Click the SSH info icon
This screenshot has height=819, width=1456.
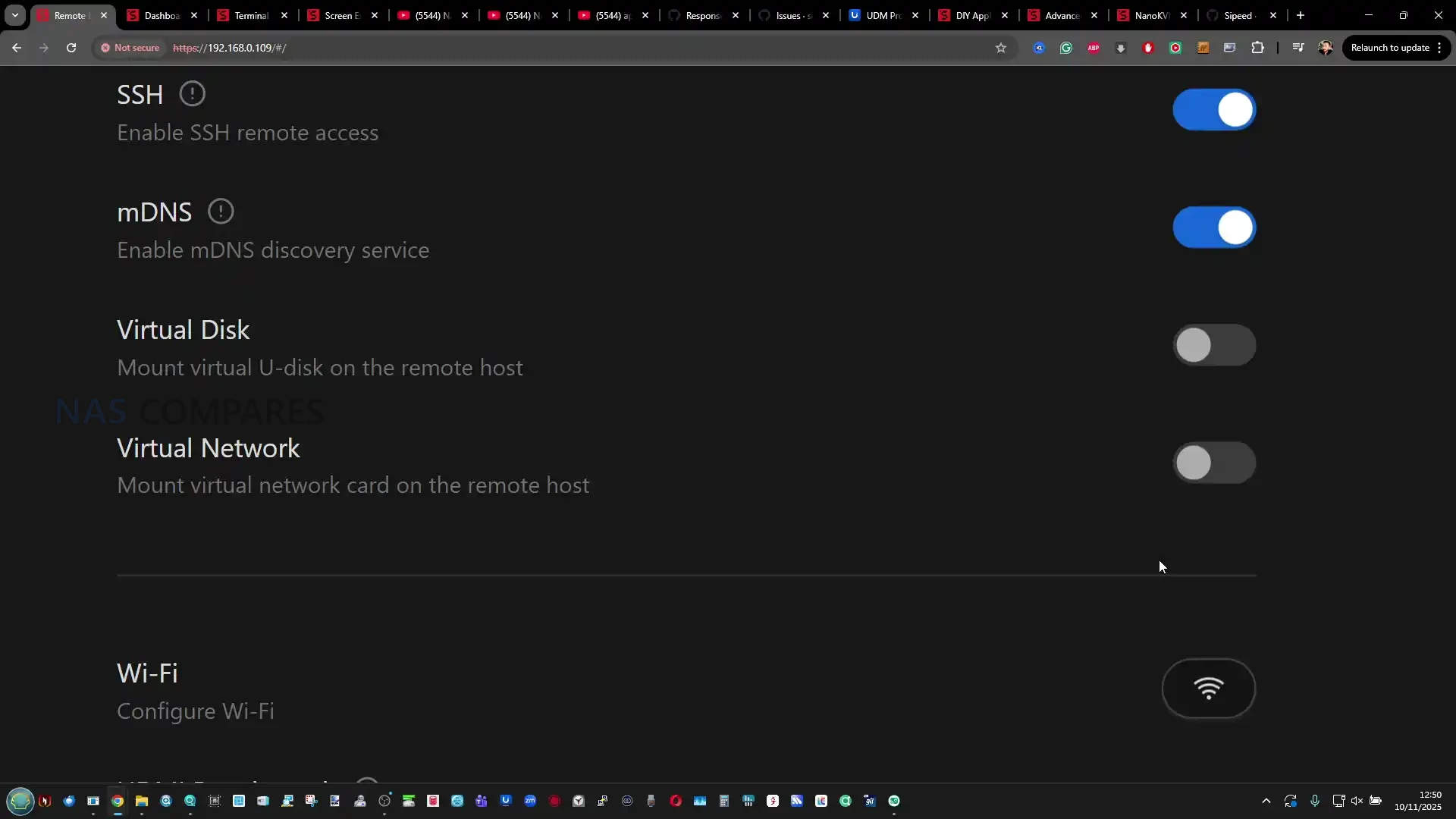pos(192,94)
